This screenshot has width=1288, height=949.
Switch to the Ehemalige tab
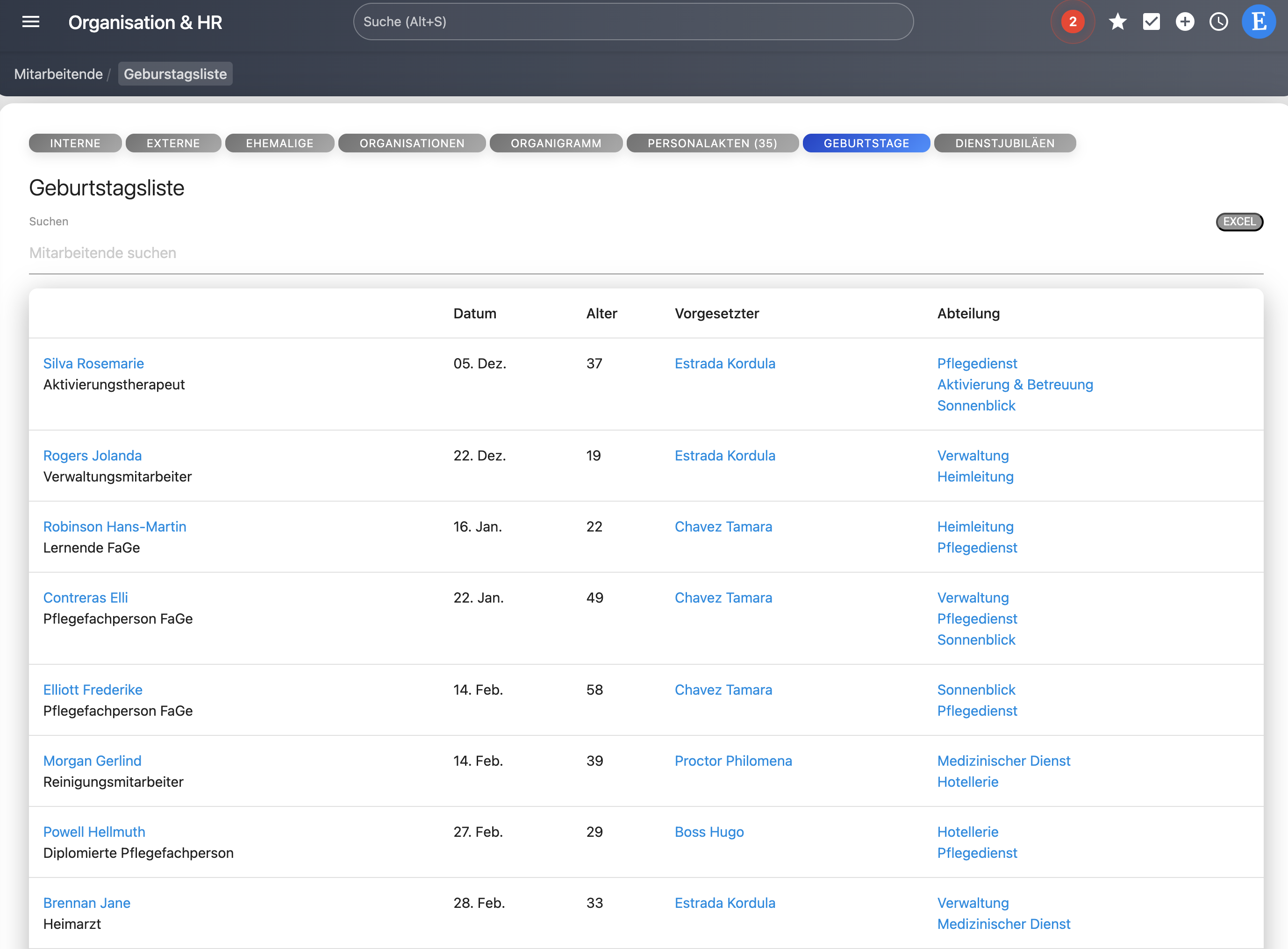click(x=279, y=143)
